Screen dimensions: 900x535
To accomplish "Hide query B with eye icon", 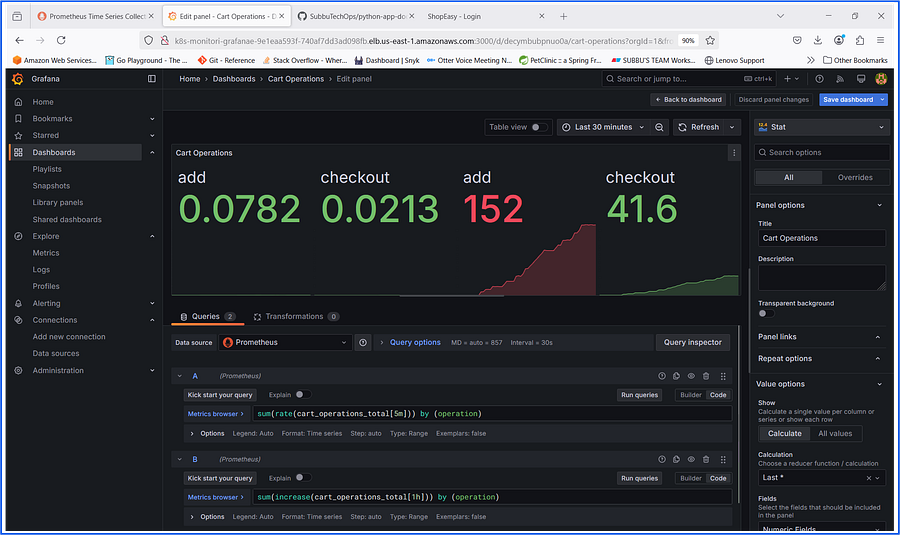I will point(691,459).
